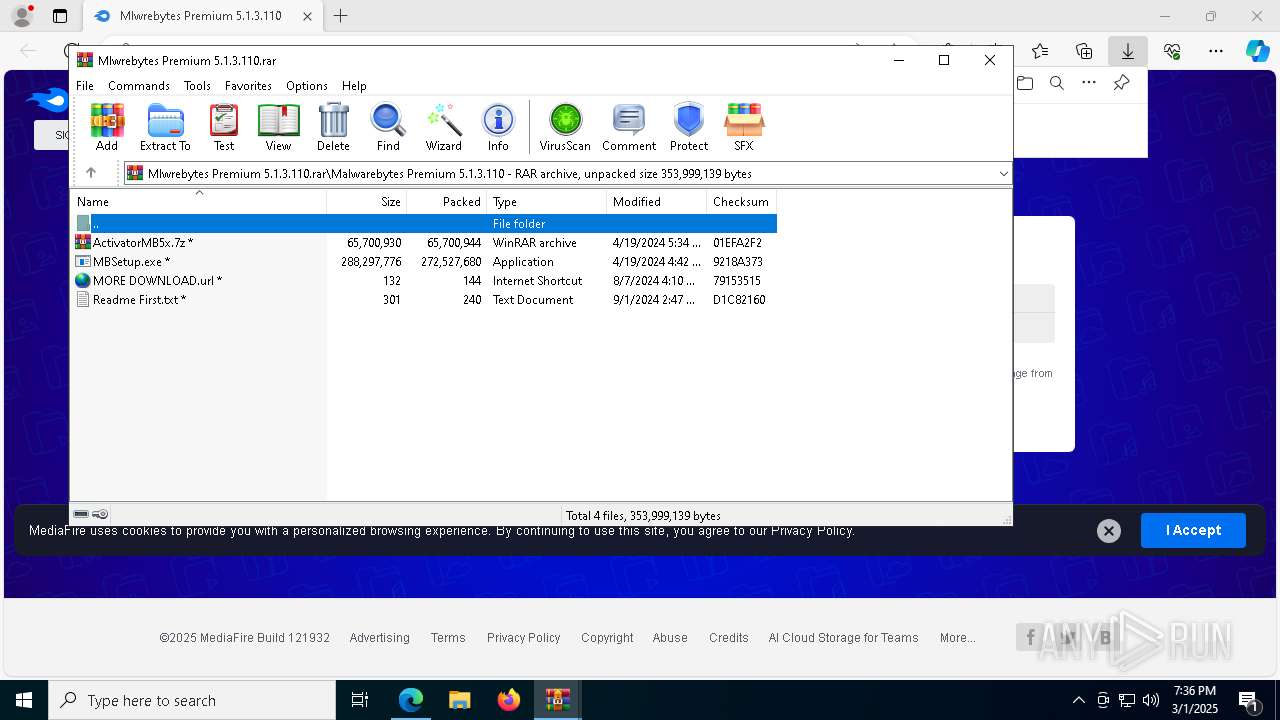Open the View toolbar icon
The width and height of the screenshot is (1280, 720).
[x=278, y=127]
